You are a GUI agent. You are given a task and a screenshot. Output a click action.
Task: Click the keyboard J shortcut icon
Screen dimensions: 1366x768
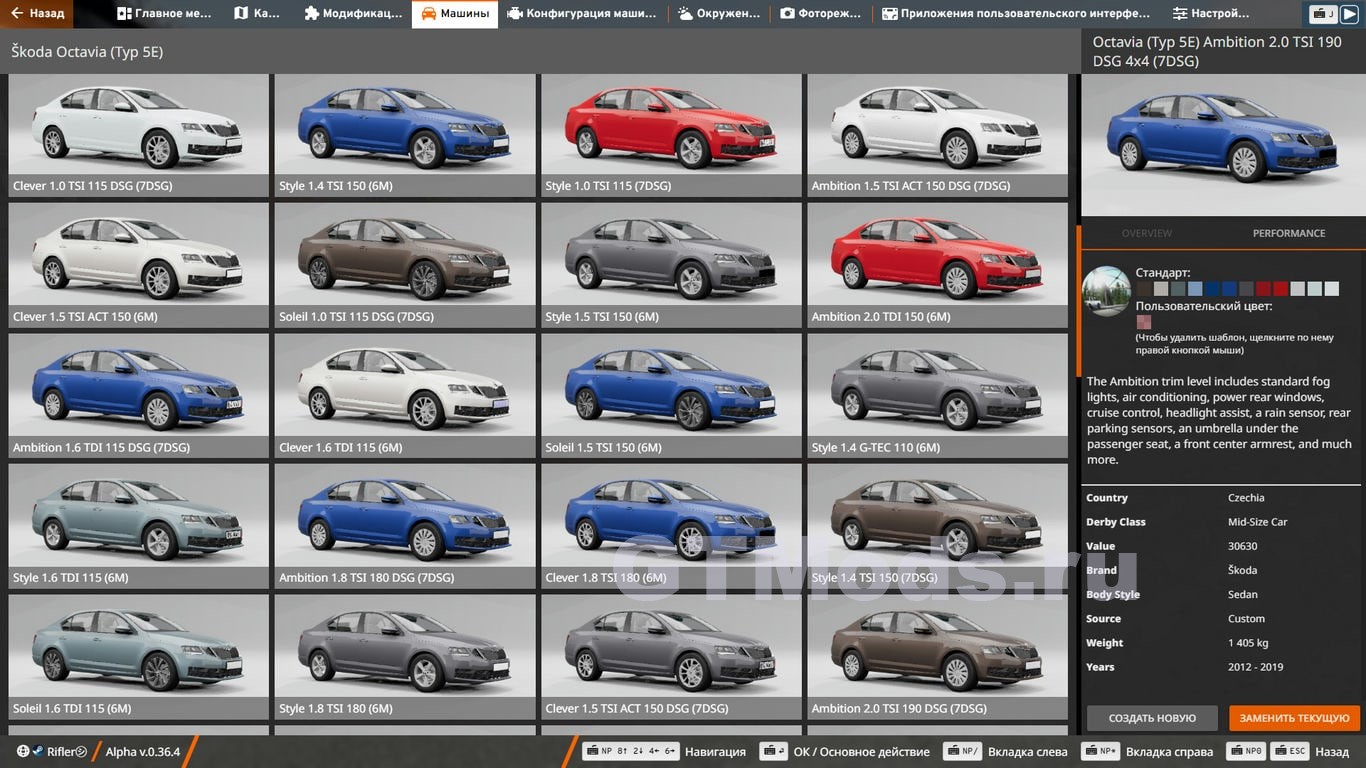(x=1323, y=14)
